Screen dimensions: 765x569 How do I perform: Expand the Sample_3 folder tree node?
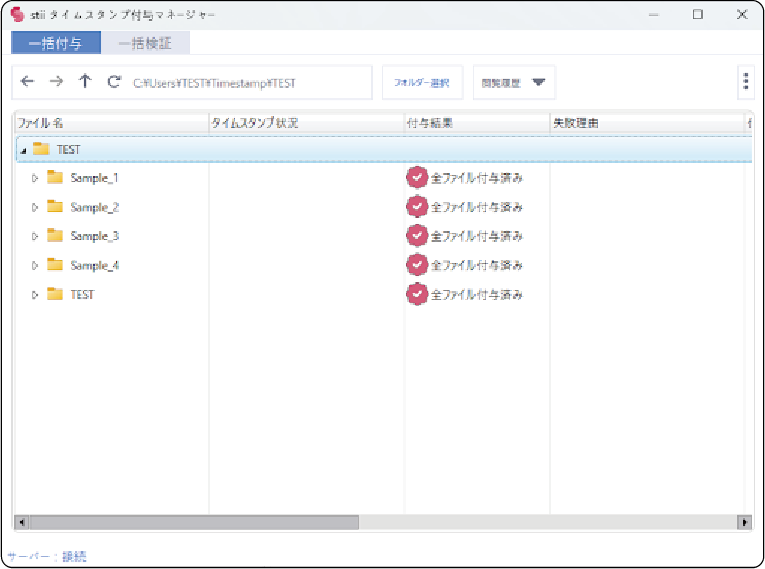tap(35, 236)
